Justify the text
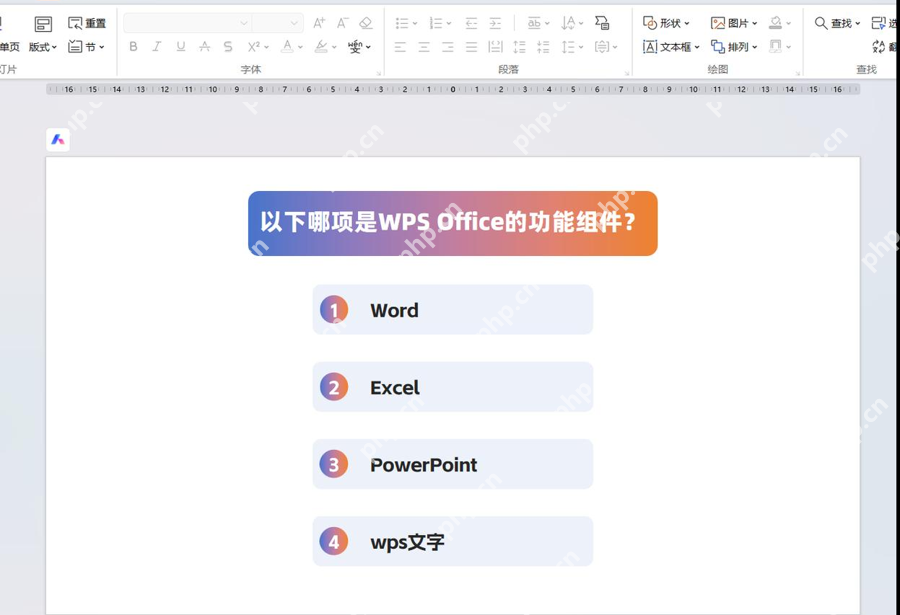This screenshot has height=615, width=900. [x=471, y=47]
